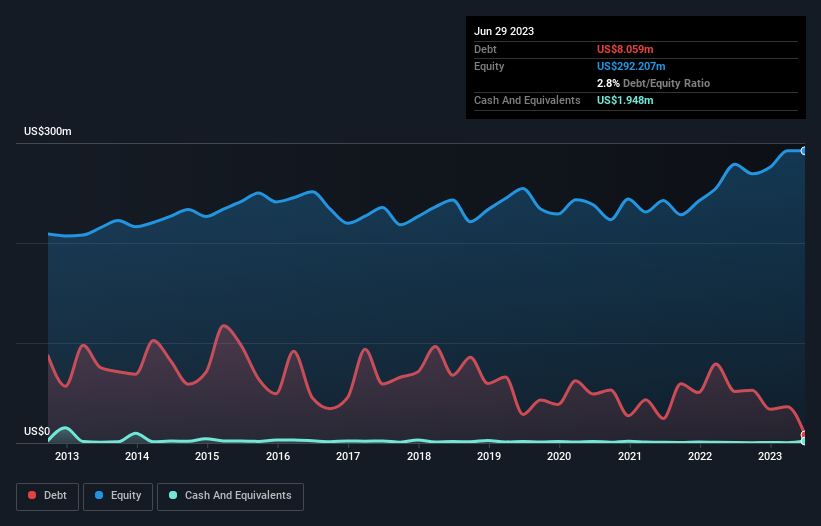Click the 2016 x-axis label
This screenshot has width=821, height=526.
(278, 457)
